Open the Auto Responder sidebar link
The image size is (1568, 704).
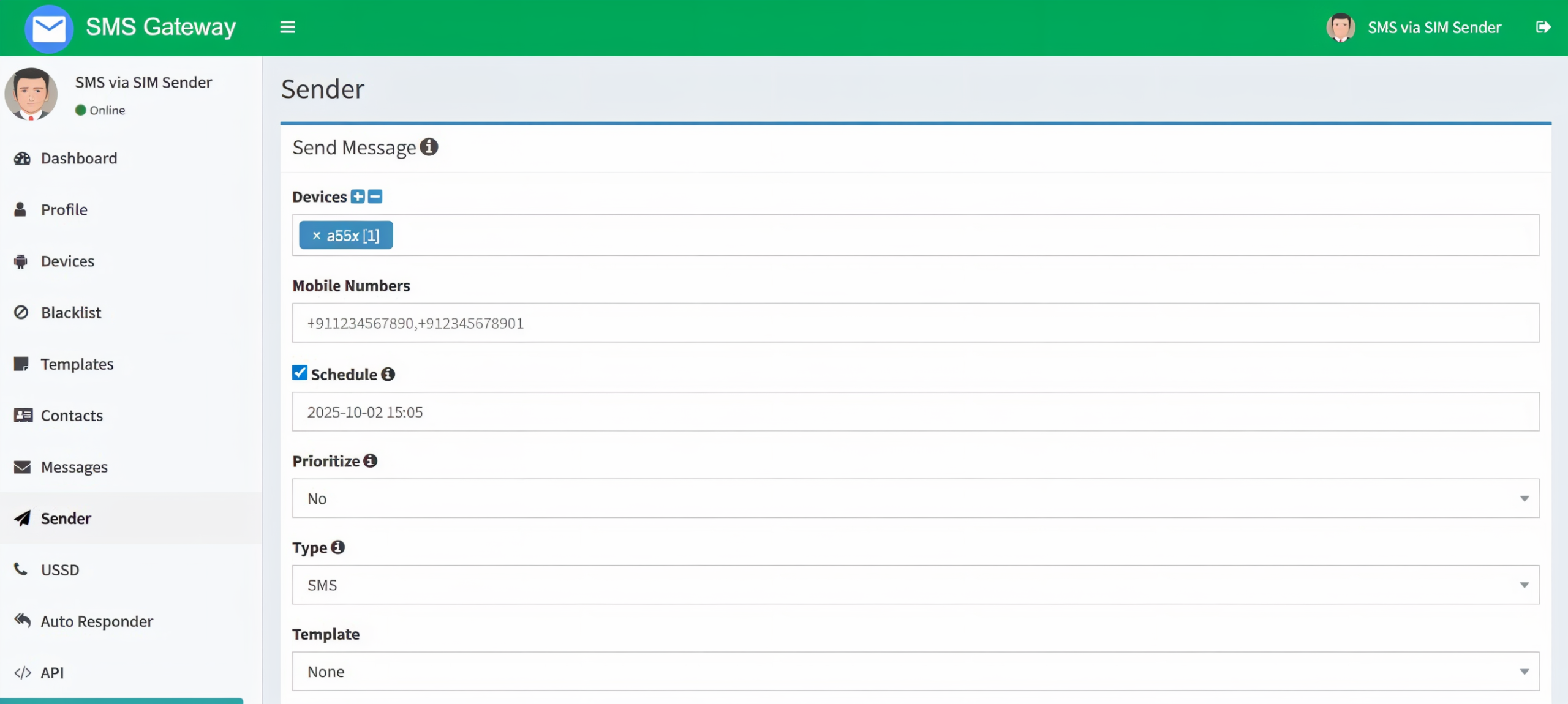(97, 621)
